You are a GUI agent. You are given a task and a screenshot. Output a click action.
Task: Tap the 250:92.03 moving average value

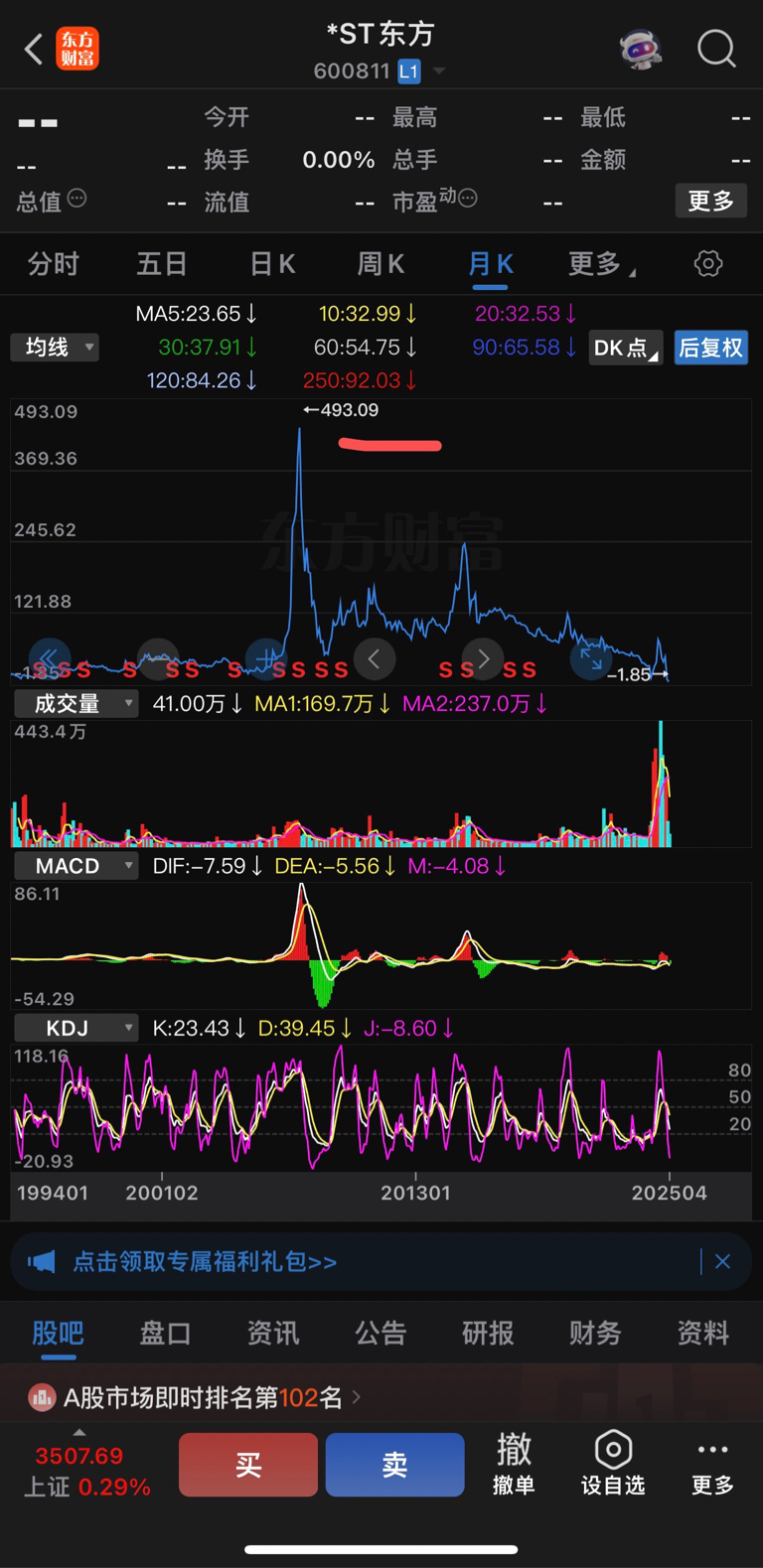point(360,380)
